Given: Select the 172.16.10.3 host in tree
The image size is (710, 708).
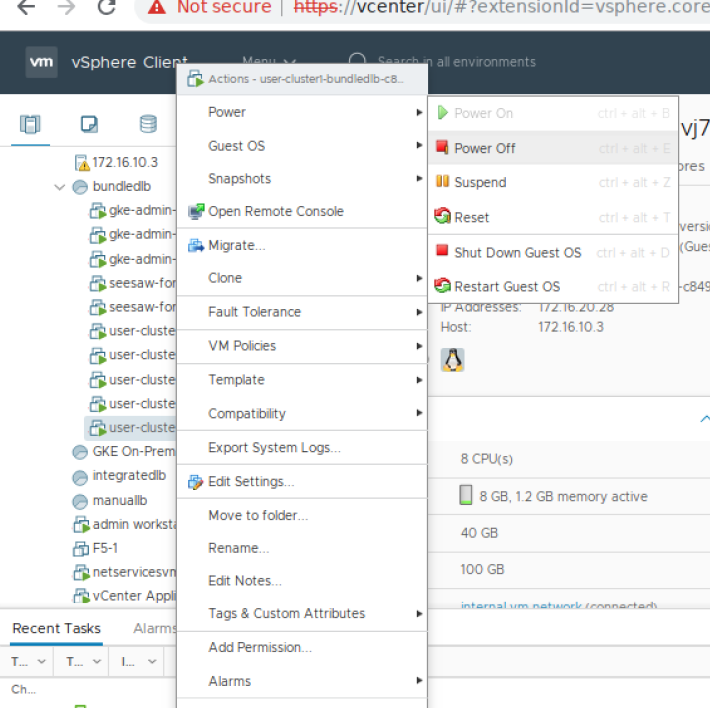Looking at the screenshot, I should click(124, 162).
